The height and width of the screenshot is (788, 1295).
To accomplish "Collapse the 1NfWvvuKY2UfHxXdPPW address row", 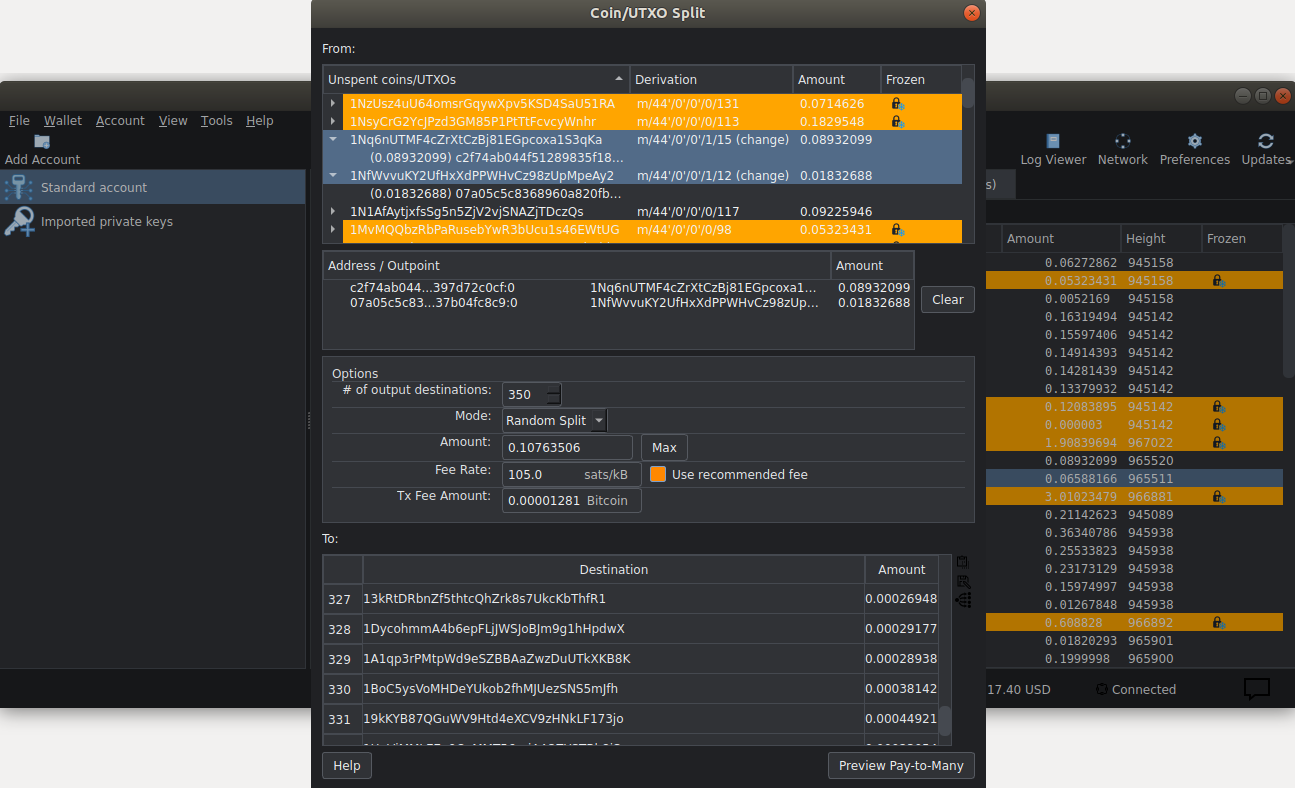I will (333, 175).
